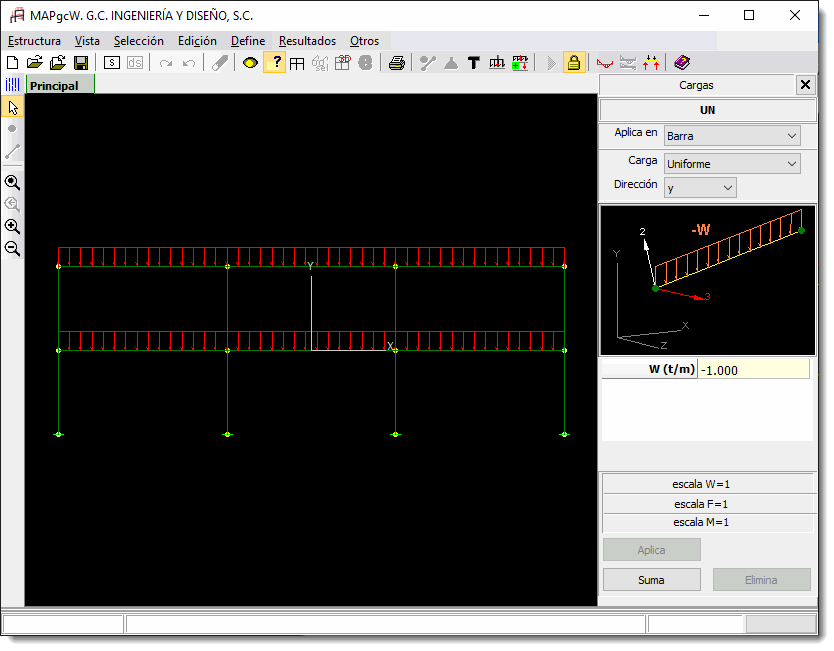Screen dimensions: 834x651
Task: Click the loads icon with red arrow
Action: 497,63
